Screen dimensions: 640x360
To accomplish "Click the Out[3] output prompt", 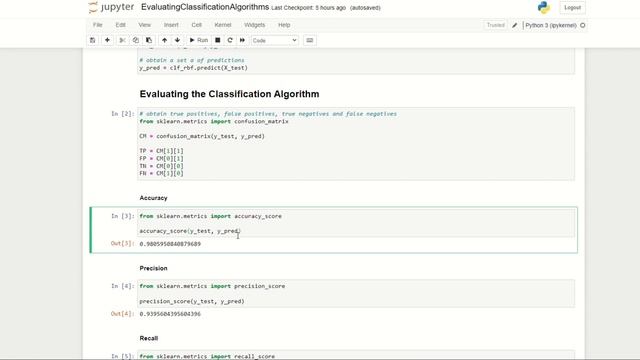I will (122, 244).
